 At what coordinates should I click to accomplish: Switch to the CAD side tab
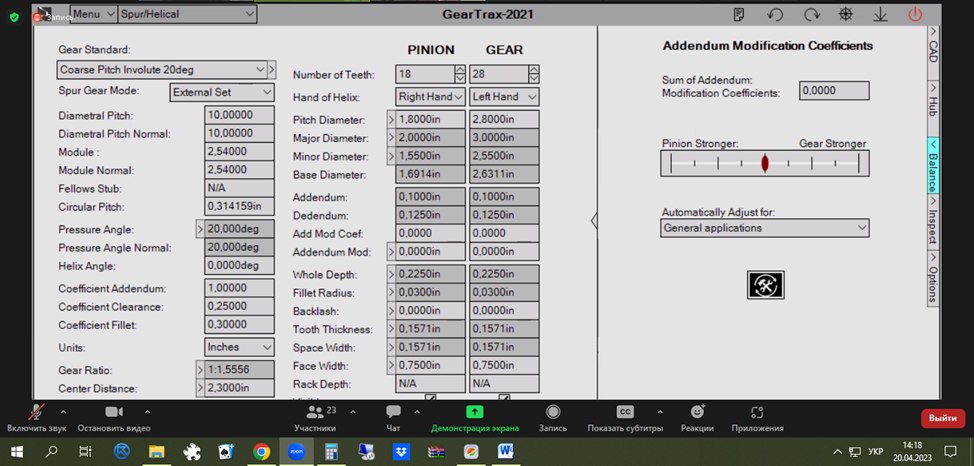933,50
